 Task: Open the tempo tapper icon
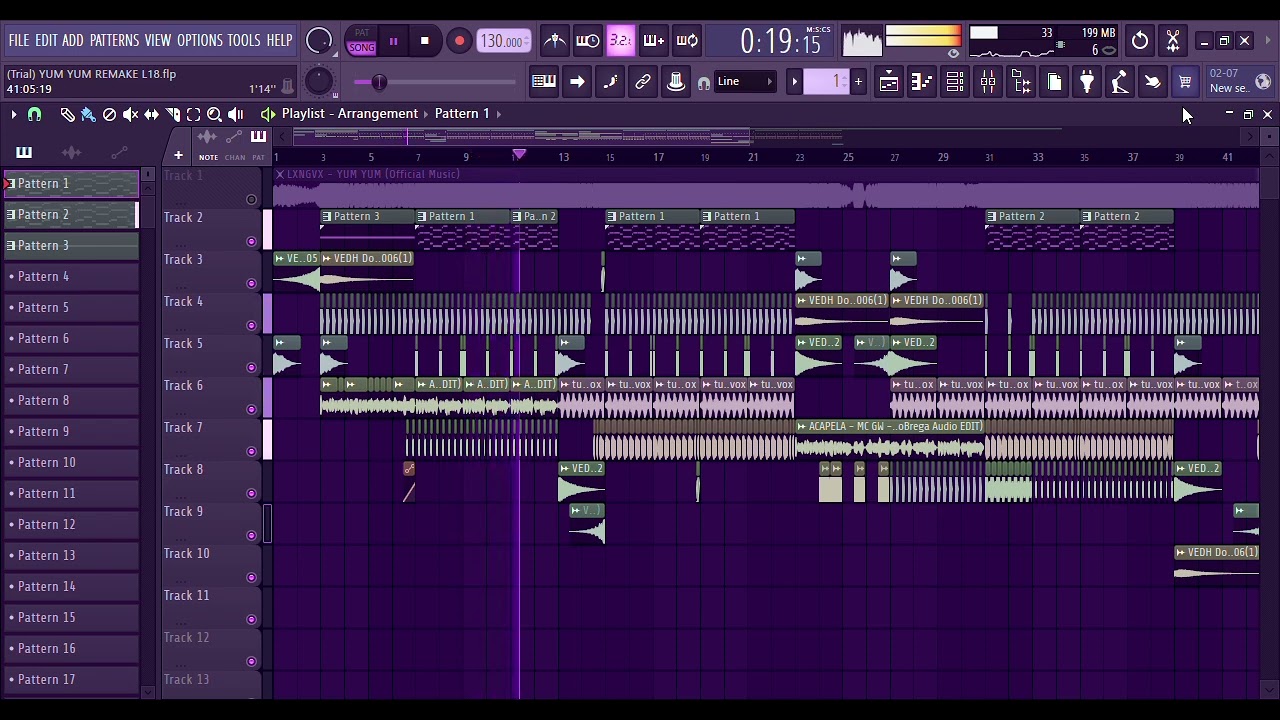tap(1120, 82)
